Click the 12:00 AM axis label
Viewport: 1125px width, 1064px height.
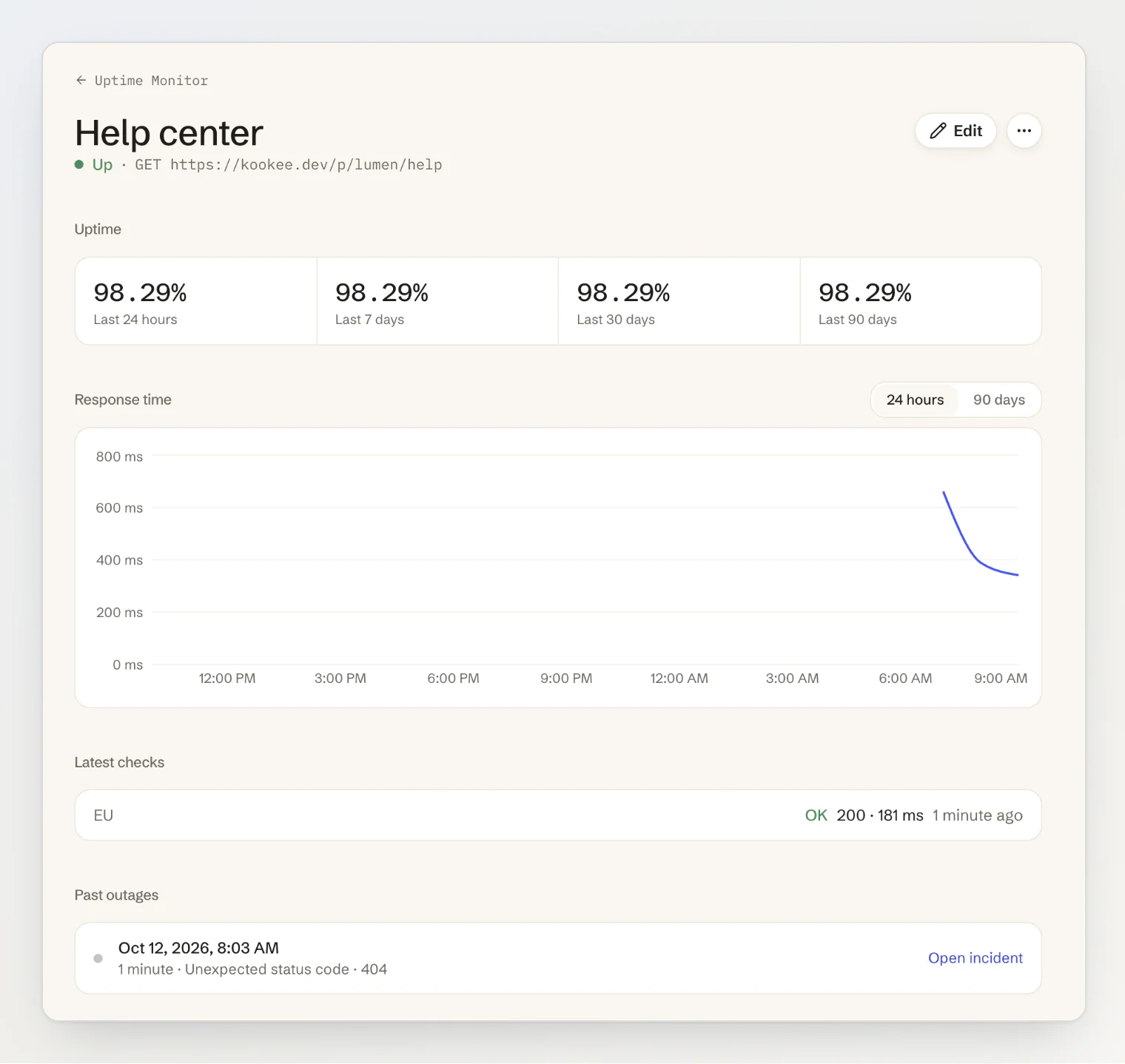pos(679,679)
